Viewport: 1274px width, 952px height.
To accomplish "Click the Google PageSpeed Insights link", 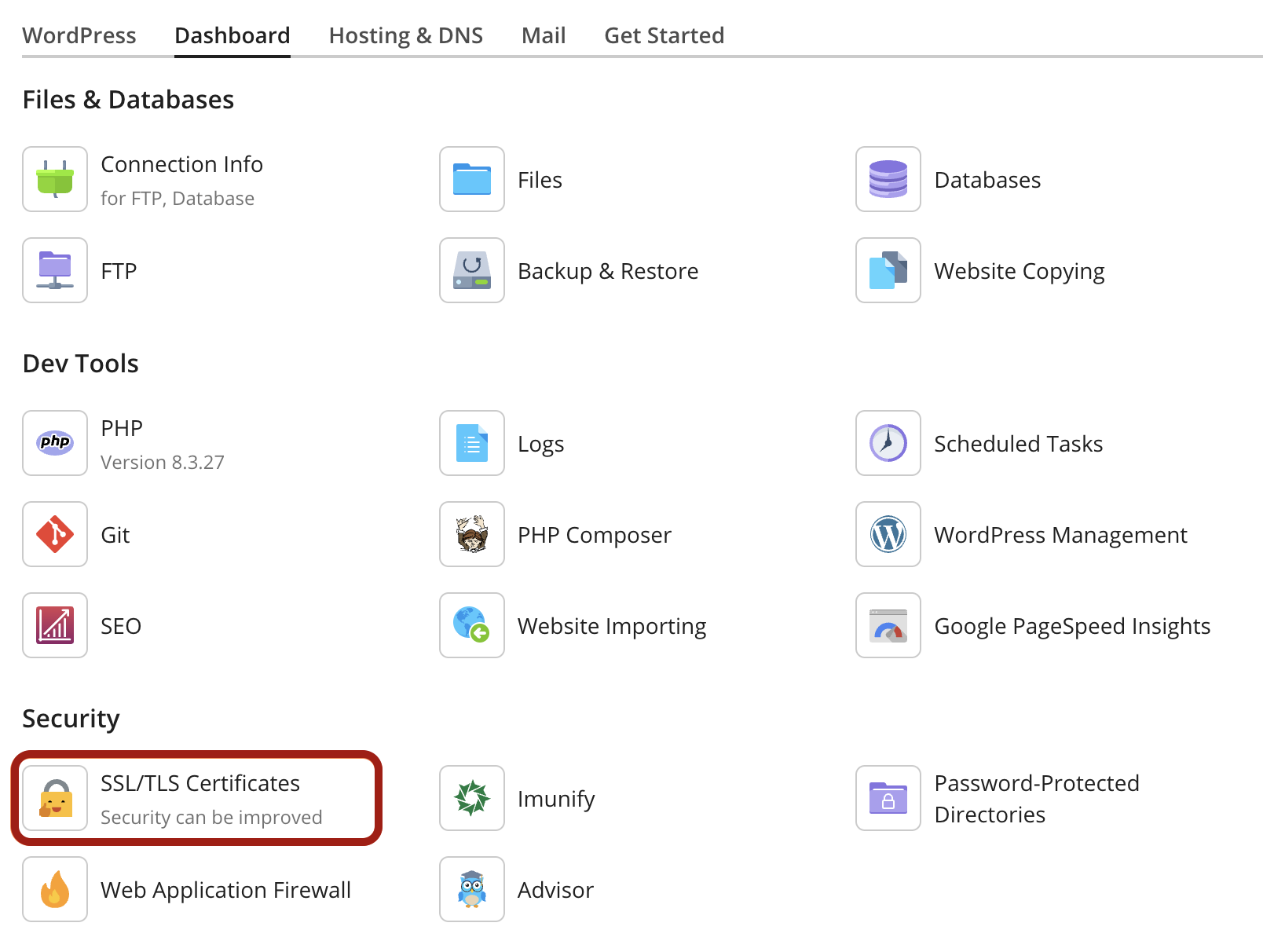I will (x=1073, y=626).
